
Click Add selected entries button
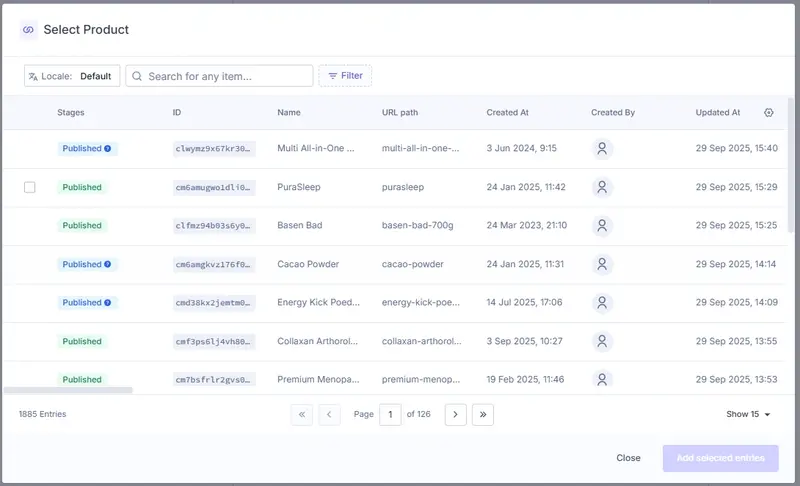point(720,458)
